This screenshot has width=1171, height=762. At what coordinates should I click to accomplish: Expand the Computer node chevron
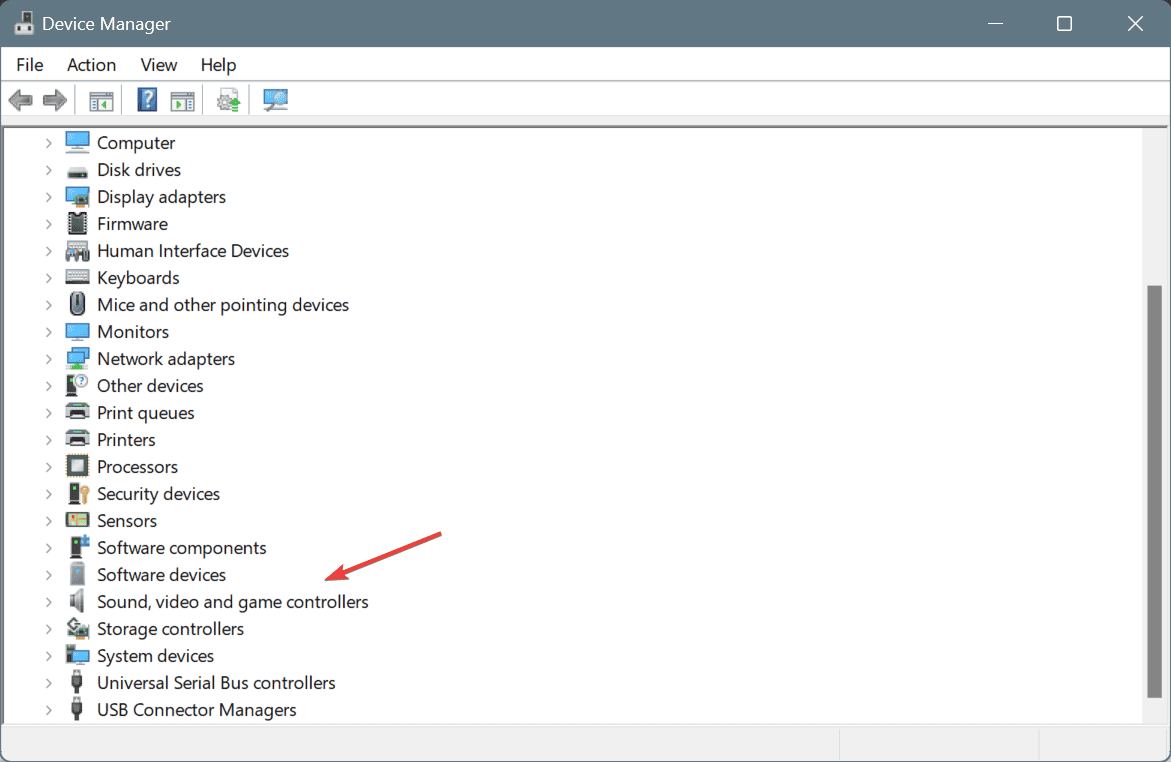click(x=49, y=143)
